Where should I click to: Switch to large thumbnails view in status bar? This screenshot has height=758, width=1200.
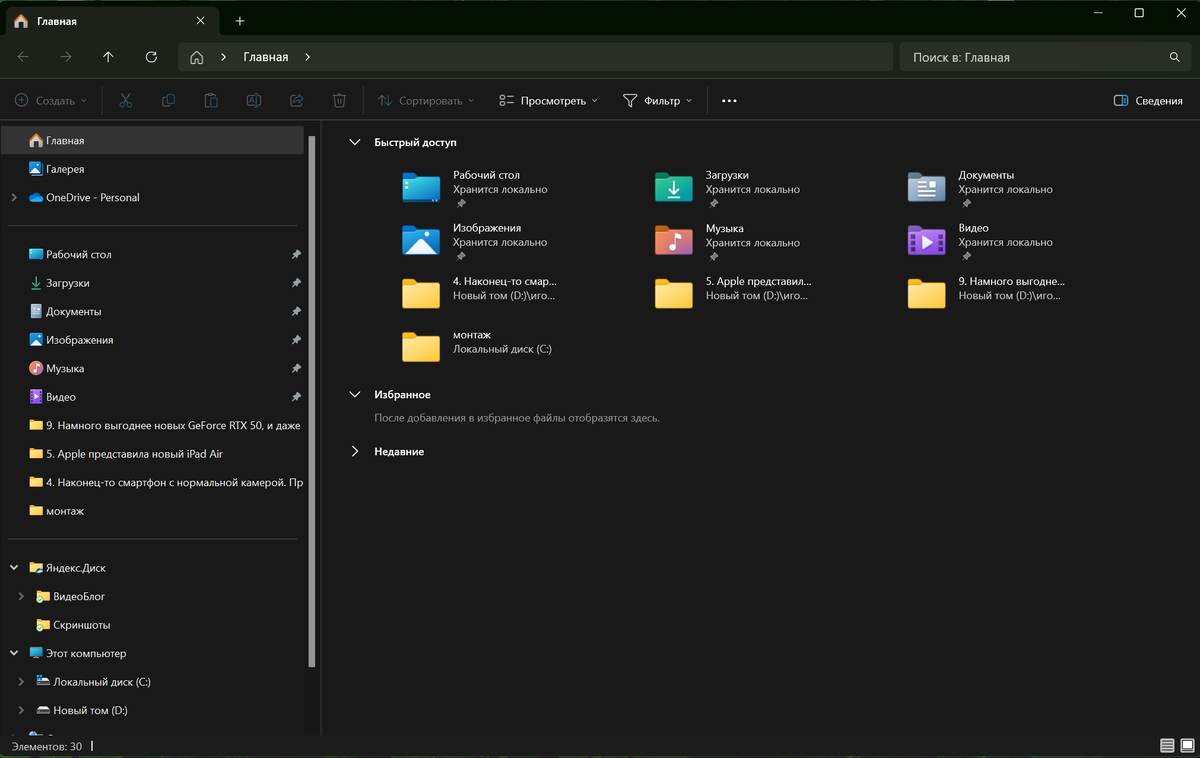click(x=1186, y=746)
